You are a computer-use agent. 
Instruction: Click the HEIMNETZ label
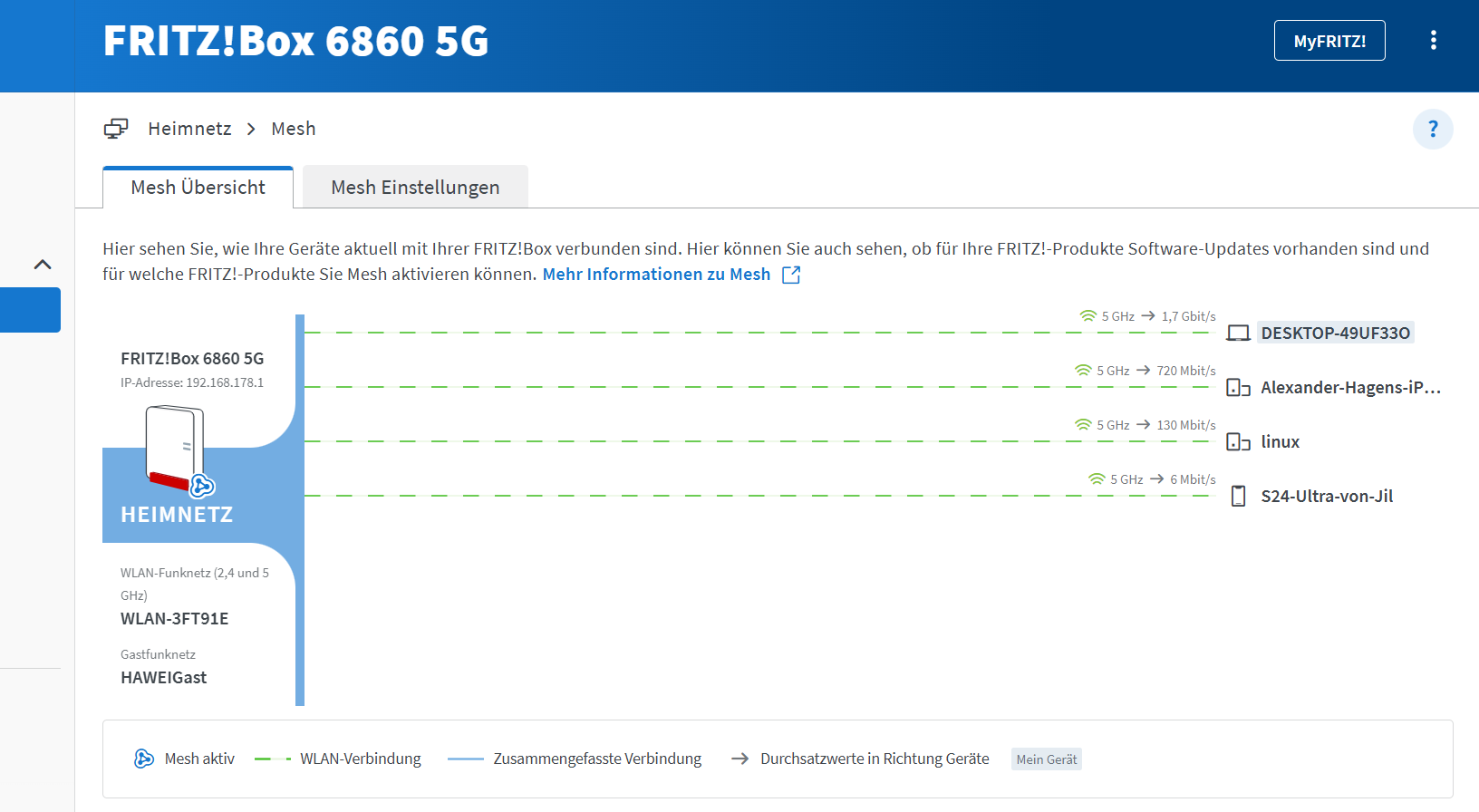pyautogui.click(x=177, y=515)
